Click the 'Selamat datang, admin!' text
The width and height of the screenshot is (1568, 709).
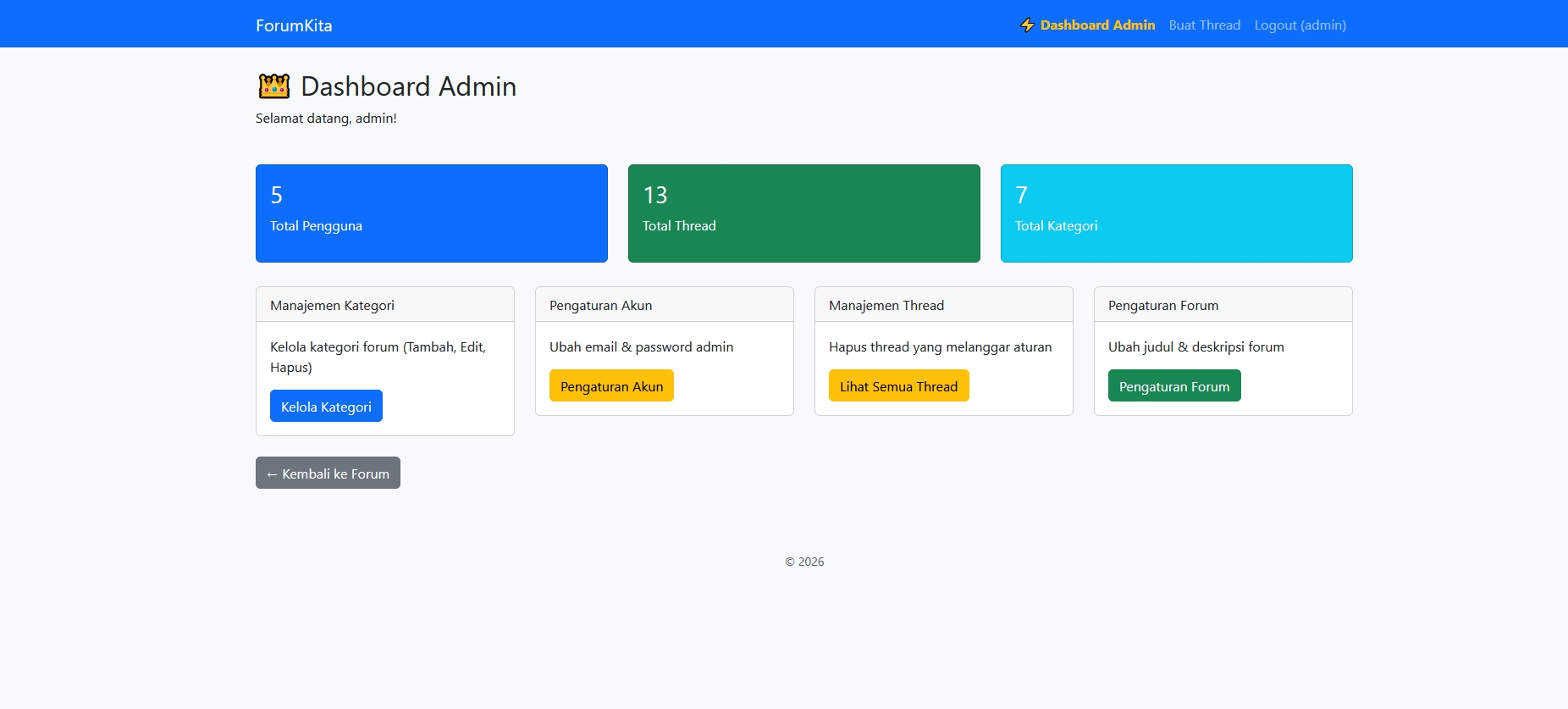click(326, 119)
